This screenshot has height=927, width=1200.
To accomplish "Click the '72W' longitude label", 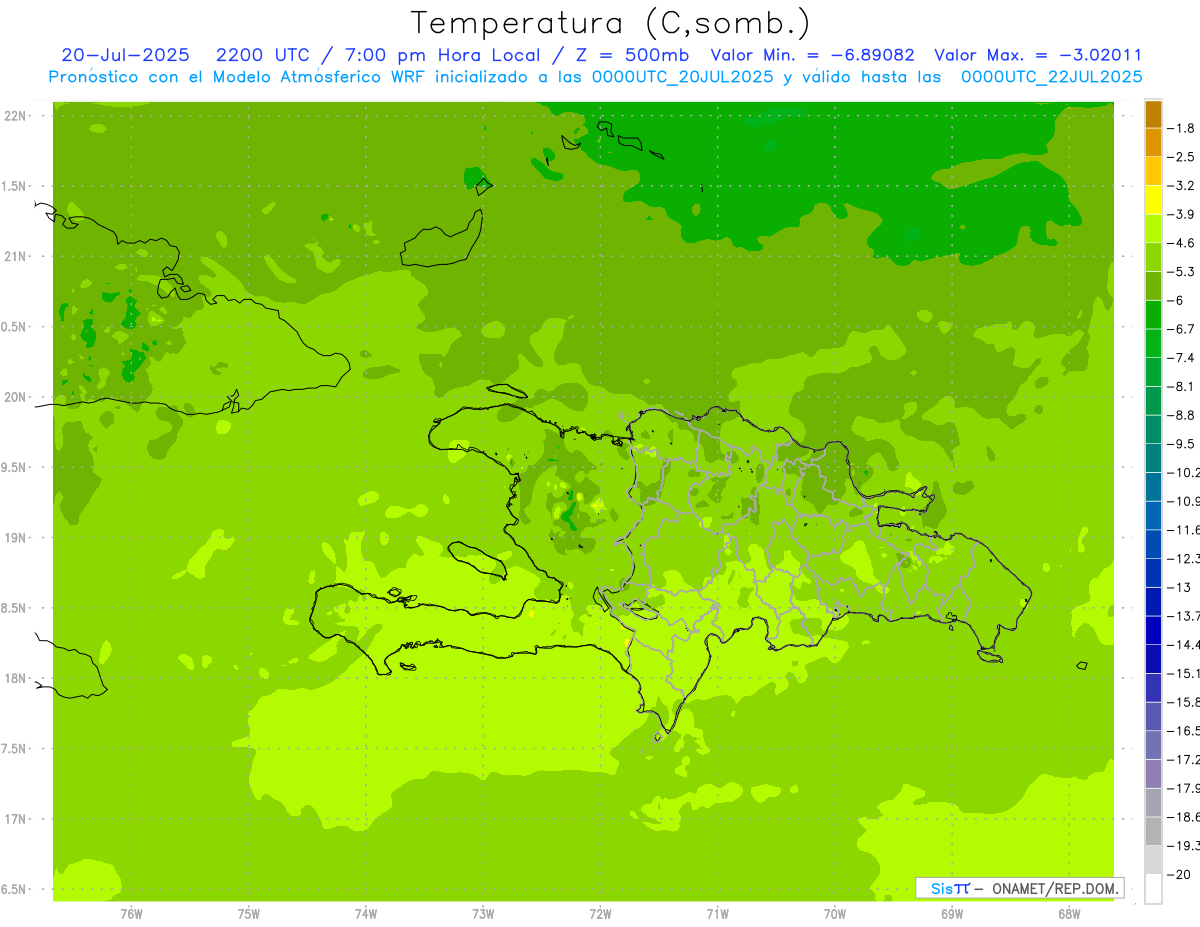I will pyautogui.click(x=600, y=914).
